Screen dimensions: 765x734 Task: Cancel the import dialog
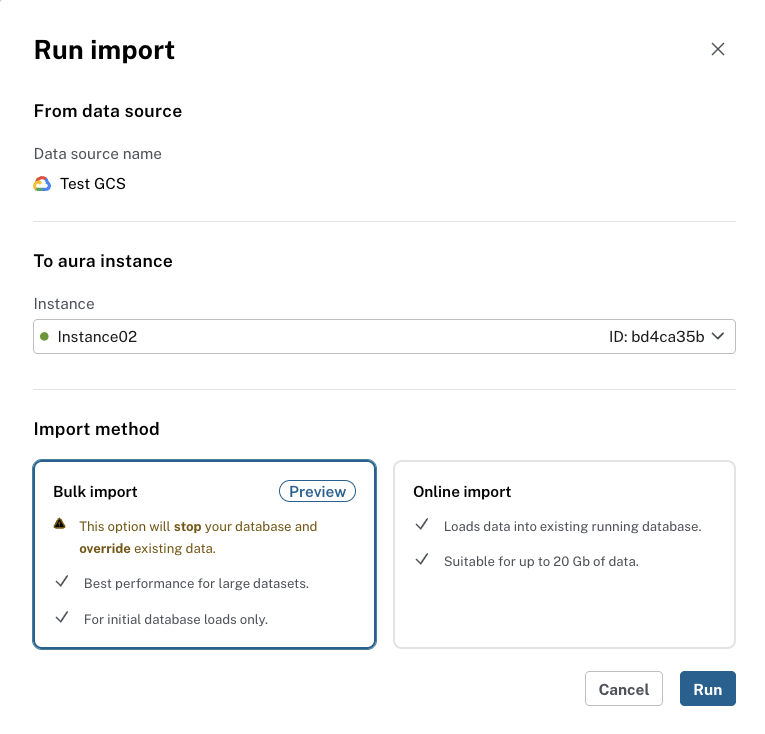(624, 689)
